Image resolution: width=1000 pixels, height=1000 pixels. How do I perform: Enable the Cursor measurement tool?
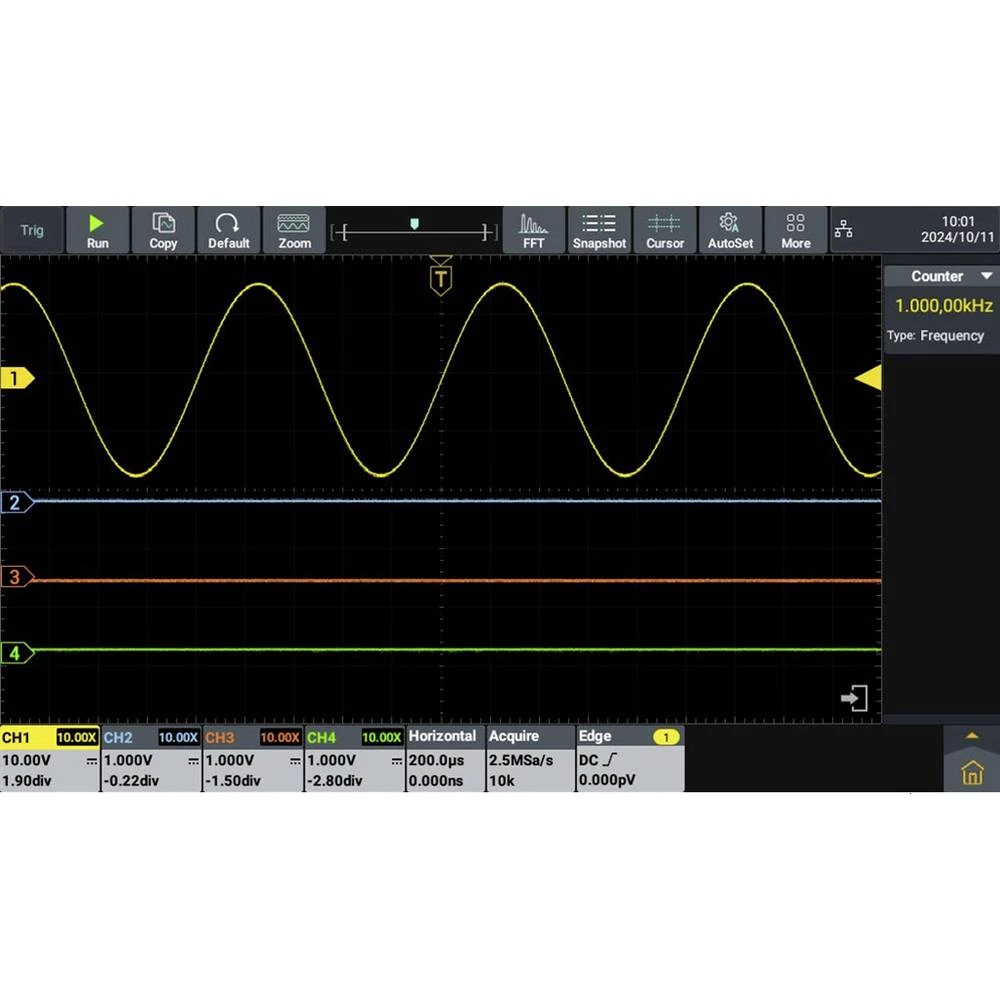coord(665,231)
